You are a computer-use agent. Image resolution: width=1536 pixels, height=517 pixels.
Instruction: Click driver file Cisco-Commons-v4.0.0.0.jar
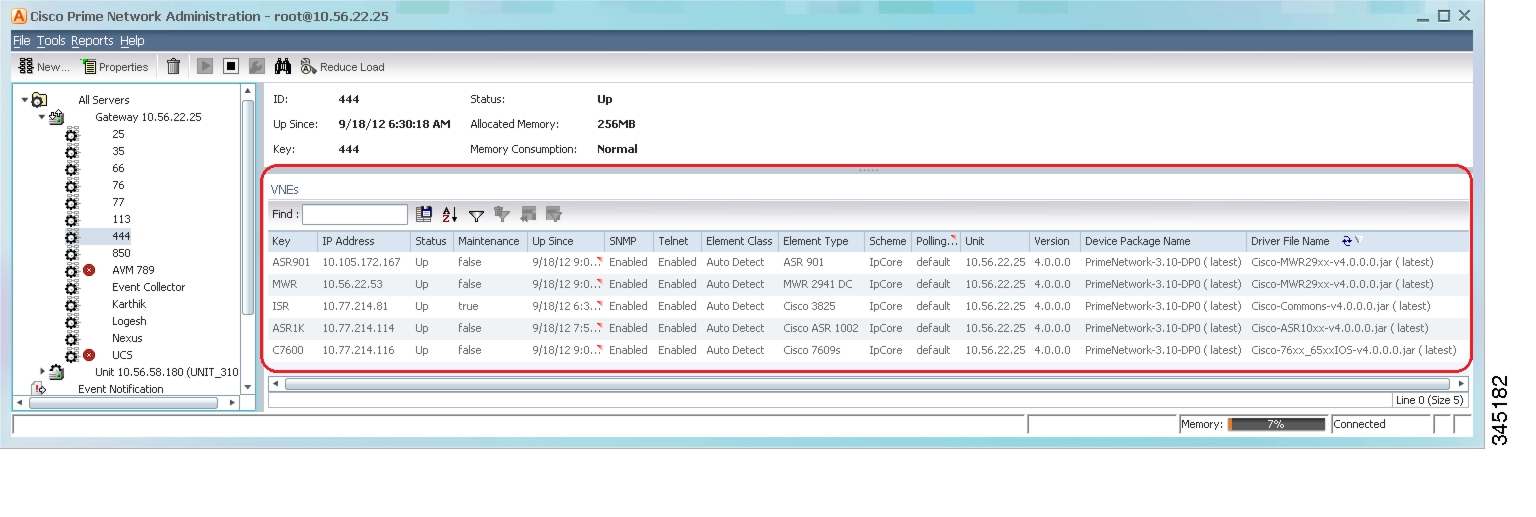pos(1341,306)
